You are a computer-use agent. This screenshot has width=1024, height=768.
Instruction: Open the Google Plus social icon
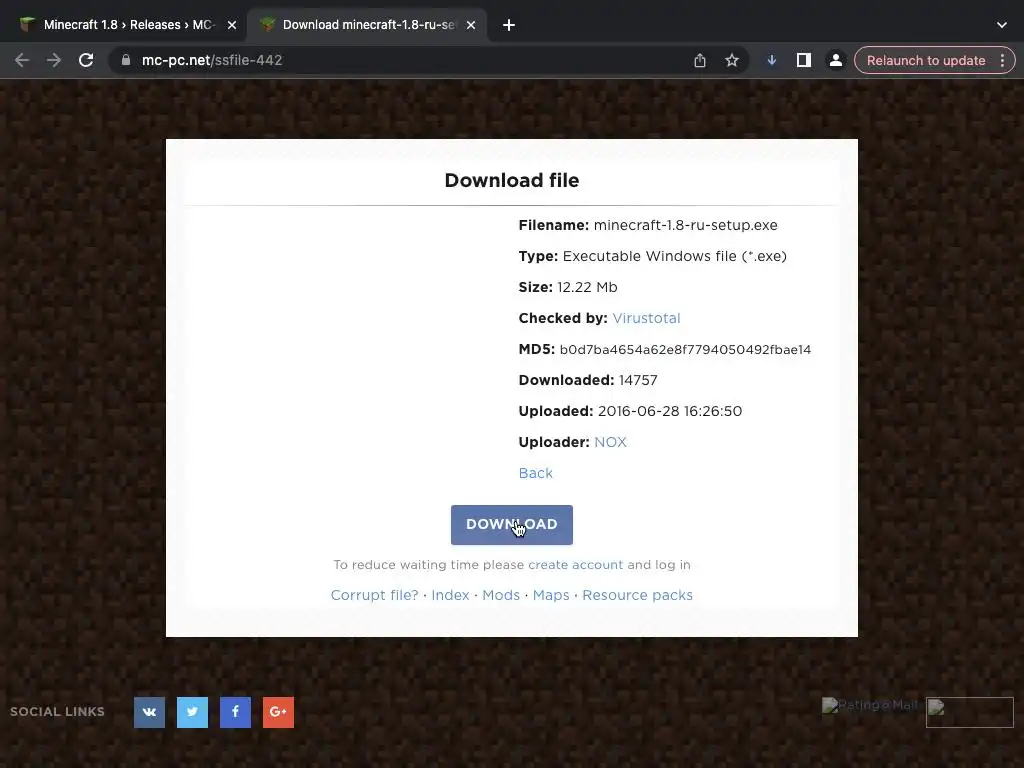[x=278, y=712]
